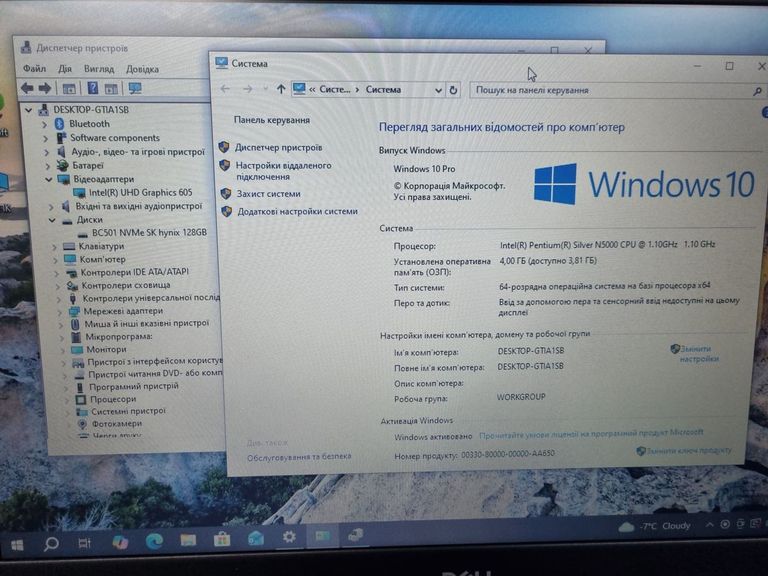Click the refresh button beside address bar
Image resolution: width=768 pixels, height=576 pixels.
pos(453,90)
